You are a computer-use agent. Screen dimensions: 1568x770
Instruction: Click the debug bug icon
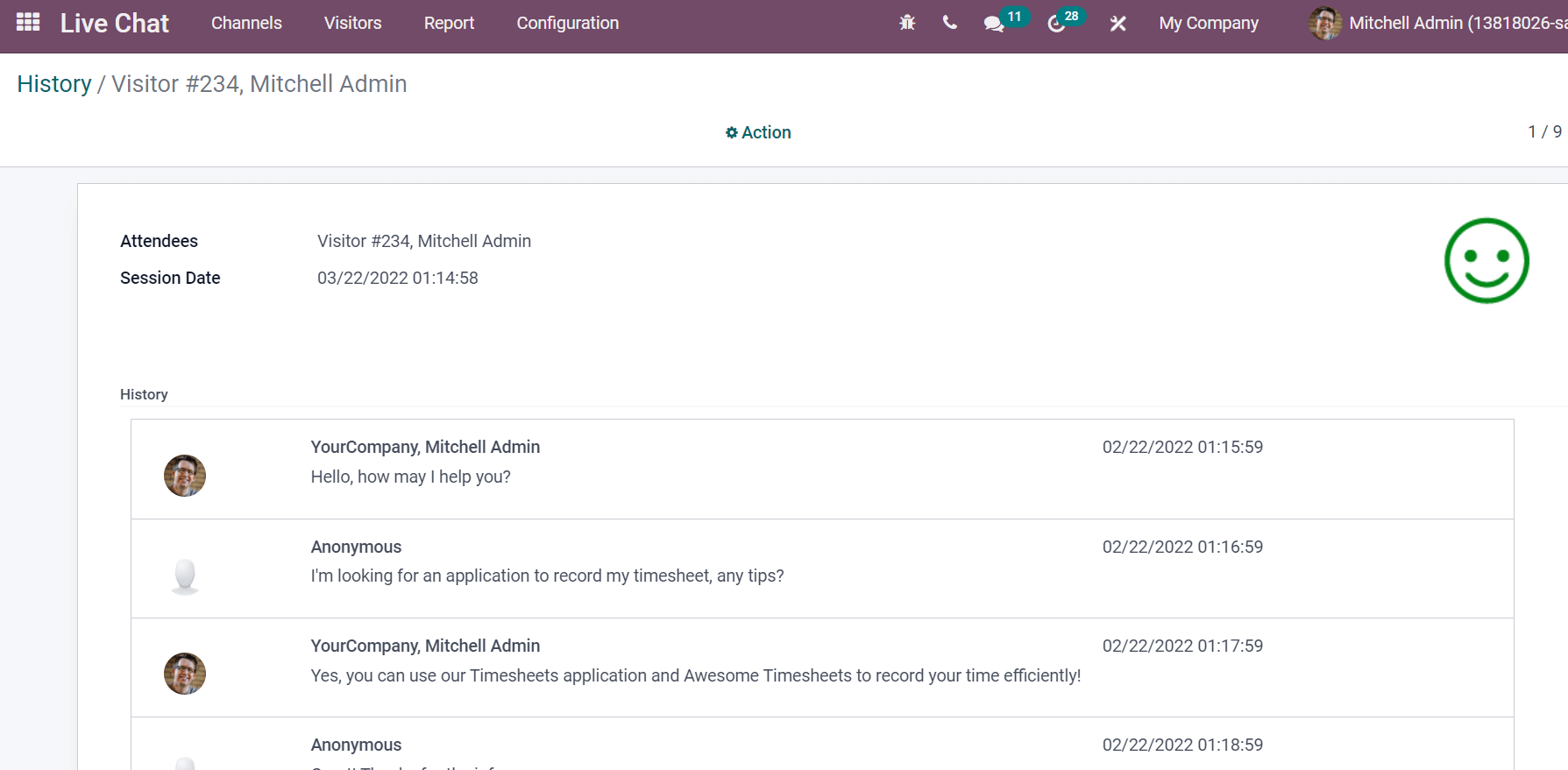[x=907, y=24]
